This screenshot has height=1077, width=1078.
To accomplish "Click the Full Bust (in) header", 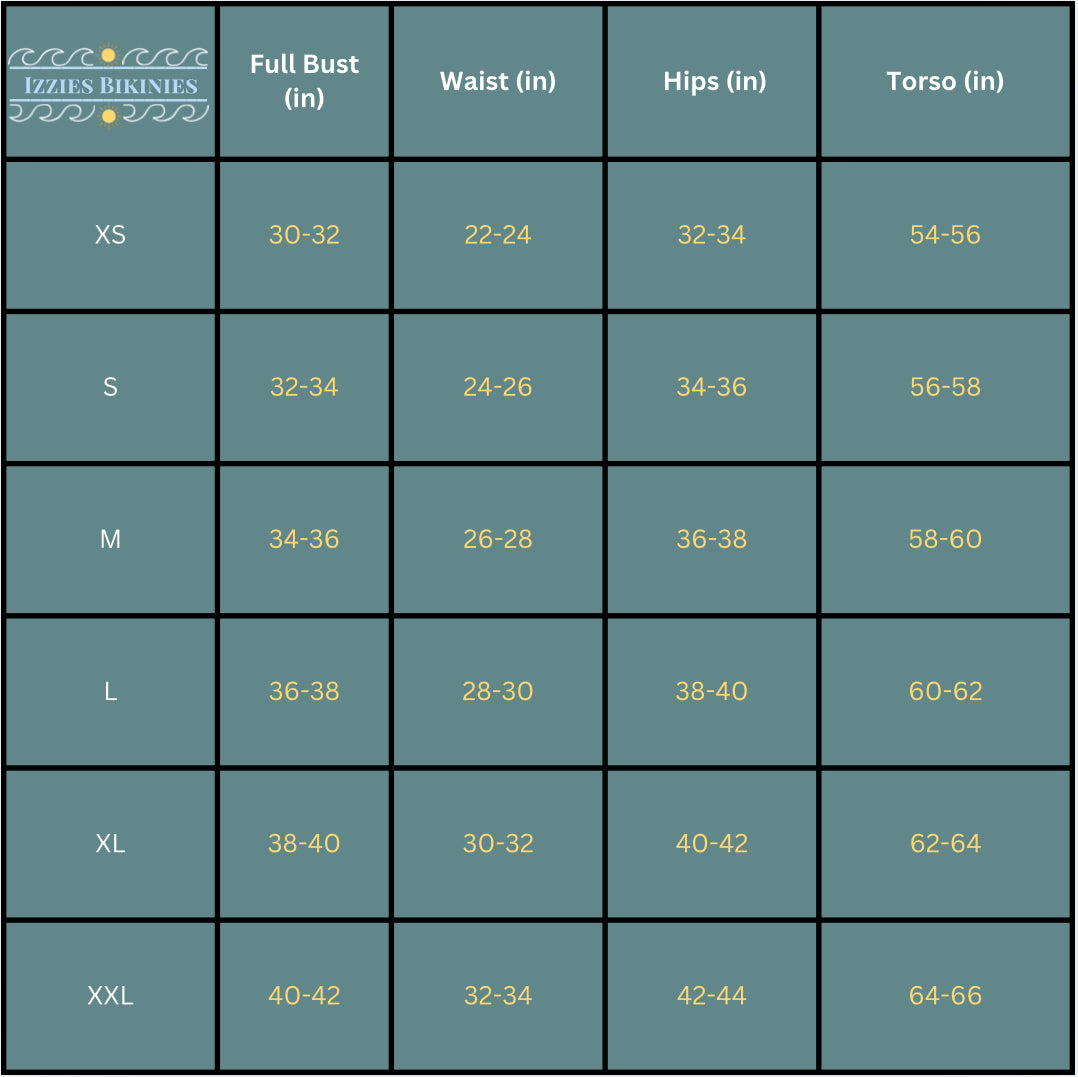I will (x=304, y=81).
